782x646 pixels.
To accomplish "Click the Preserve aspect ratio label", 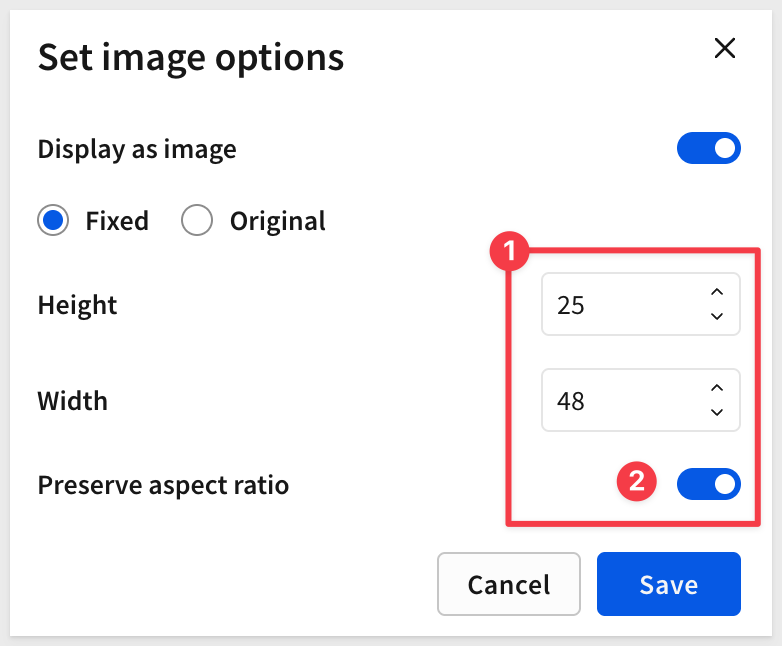I will click(163, 485).
